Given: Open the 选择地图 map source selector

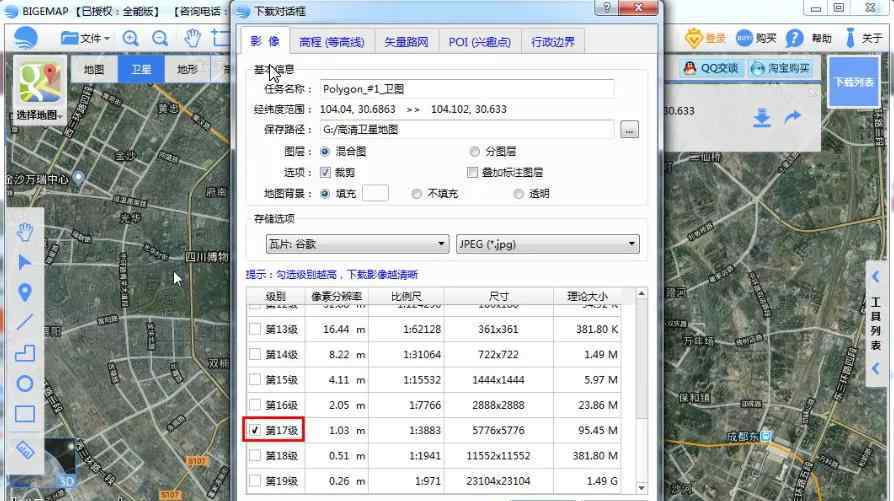Looking at the screenshot, I should point(38,89).
